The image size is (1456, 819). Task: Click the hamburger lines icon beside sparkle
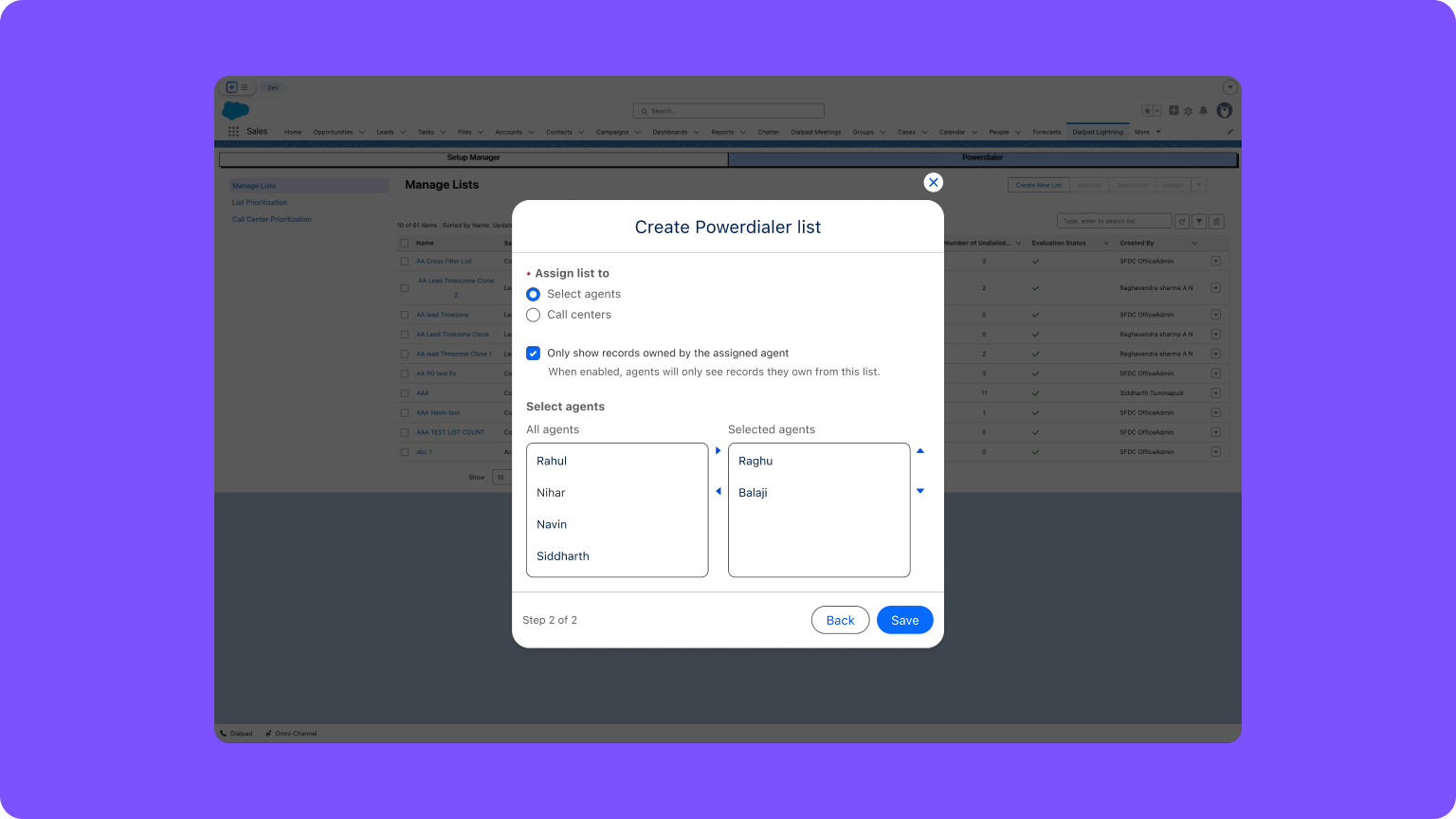[x=244, y=87]
